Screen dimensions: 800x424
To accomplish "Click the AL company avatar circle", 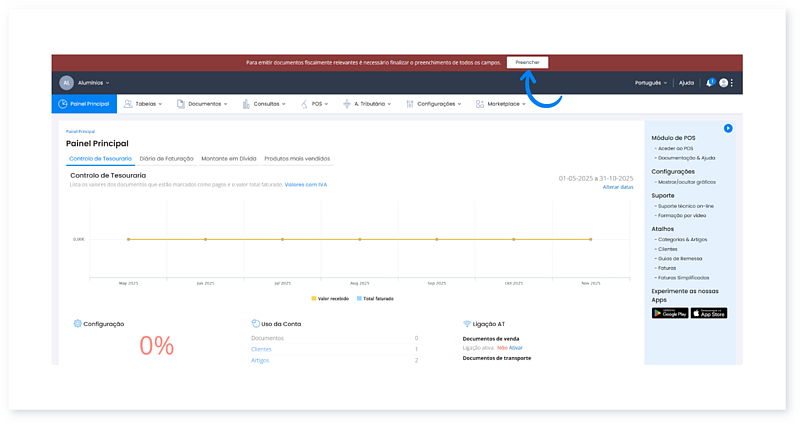I will click(66, 83).
